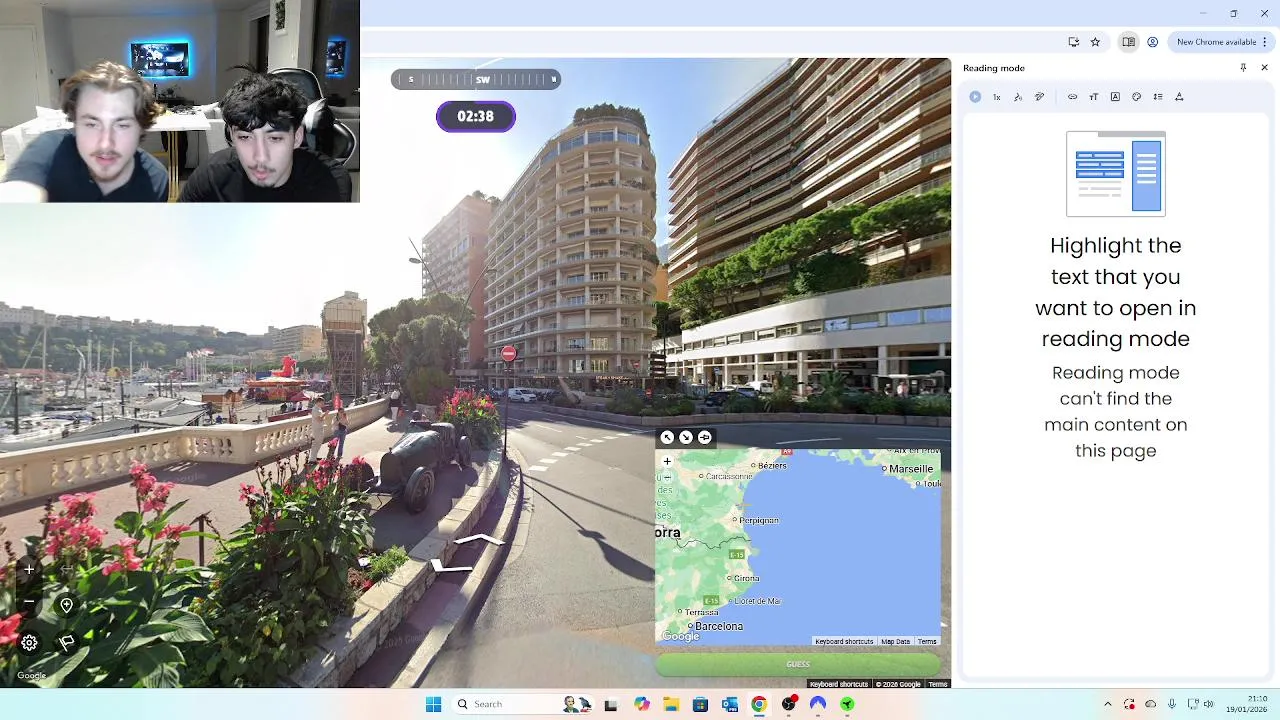Open the Chrome profile avatar
The image size is (1280, 720).
1152,42
